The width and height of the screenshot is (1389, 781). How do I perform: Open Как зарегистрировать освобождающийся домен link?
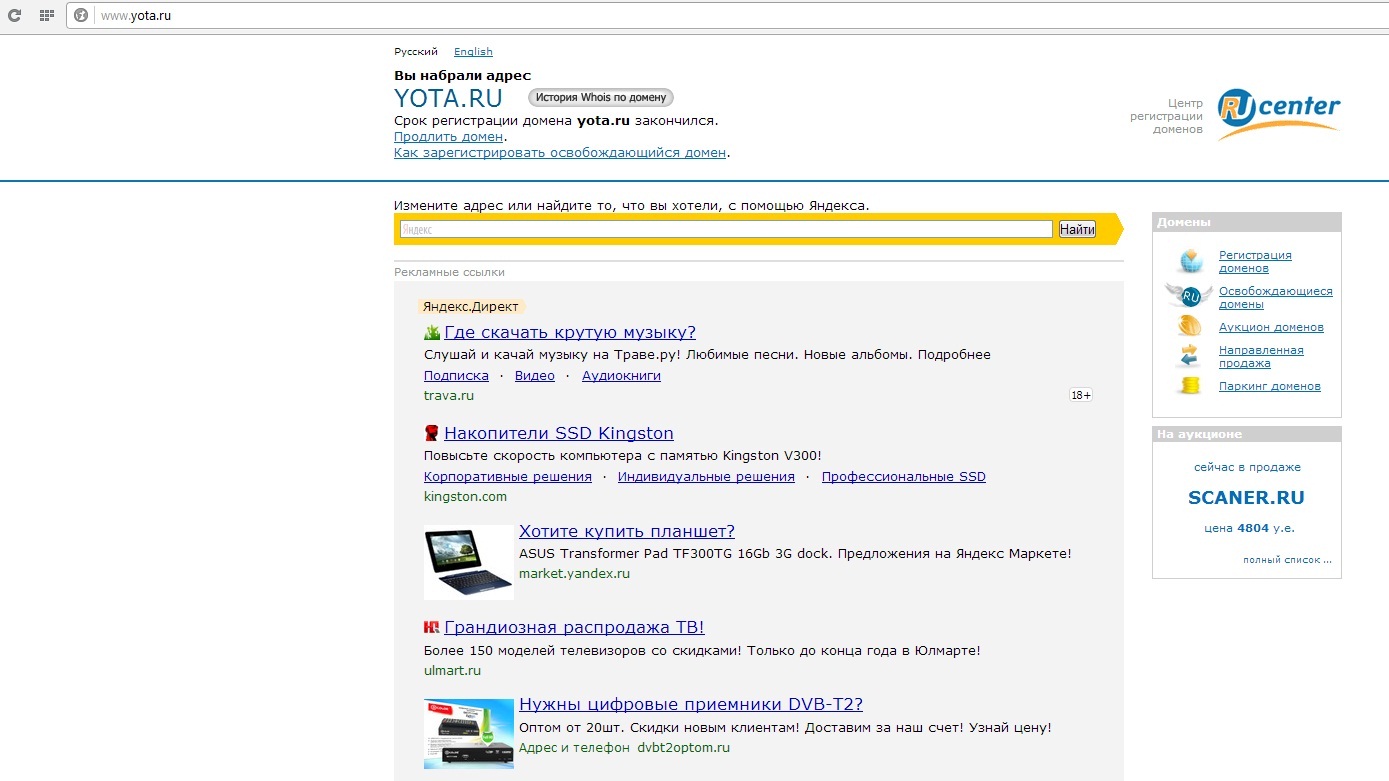tap(560, 153)
